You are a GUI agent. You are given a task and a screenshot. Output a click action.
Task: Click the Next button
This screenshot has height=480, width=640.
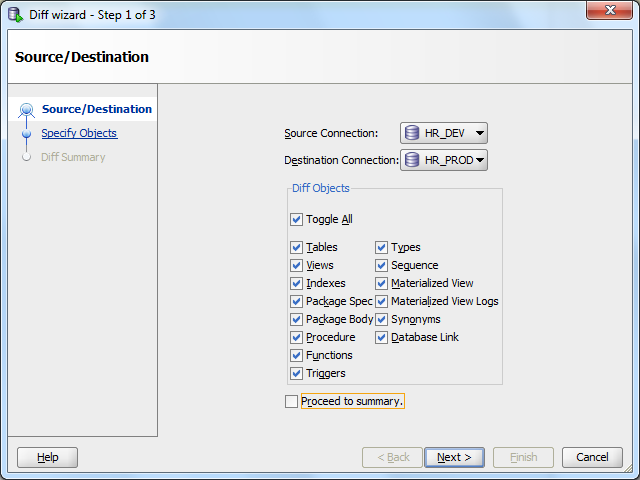tap(454, 457)
